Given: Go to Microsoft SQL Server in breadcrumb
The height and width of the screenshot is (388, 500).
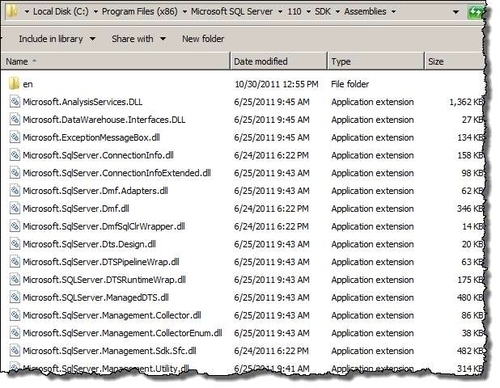Looking at the screenshot, I should (x=232, y=12).
